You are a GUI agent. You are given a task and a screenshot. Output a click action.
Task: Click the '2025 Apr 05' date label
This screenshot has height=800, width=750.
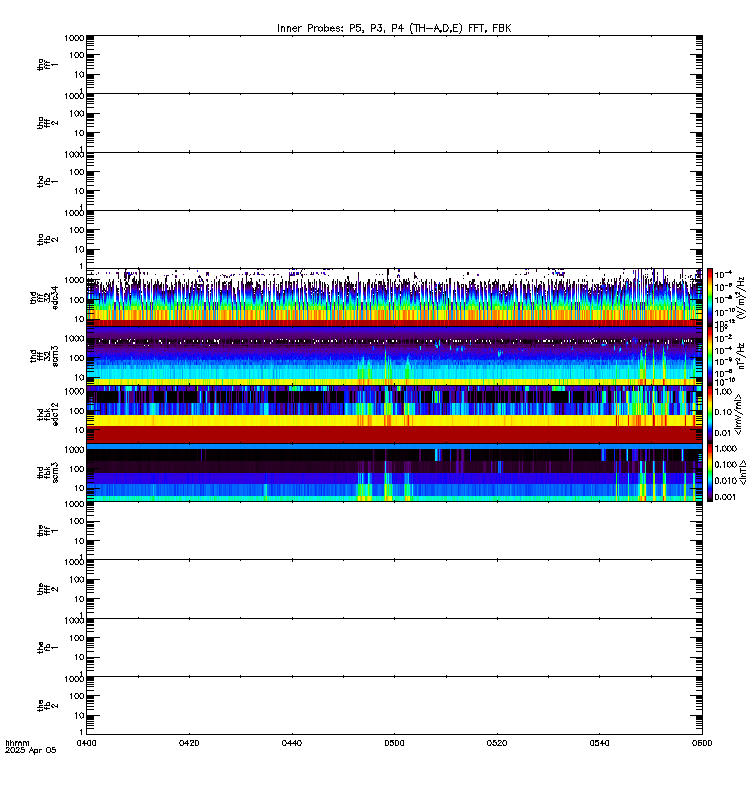pyautogui.click(x=31, y=751)
